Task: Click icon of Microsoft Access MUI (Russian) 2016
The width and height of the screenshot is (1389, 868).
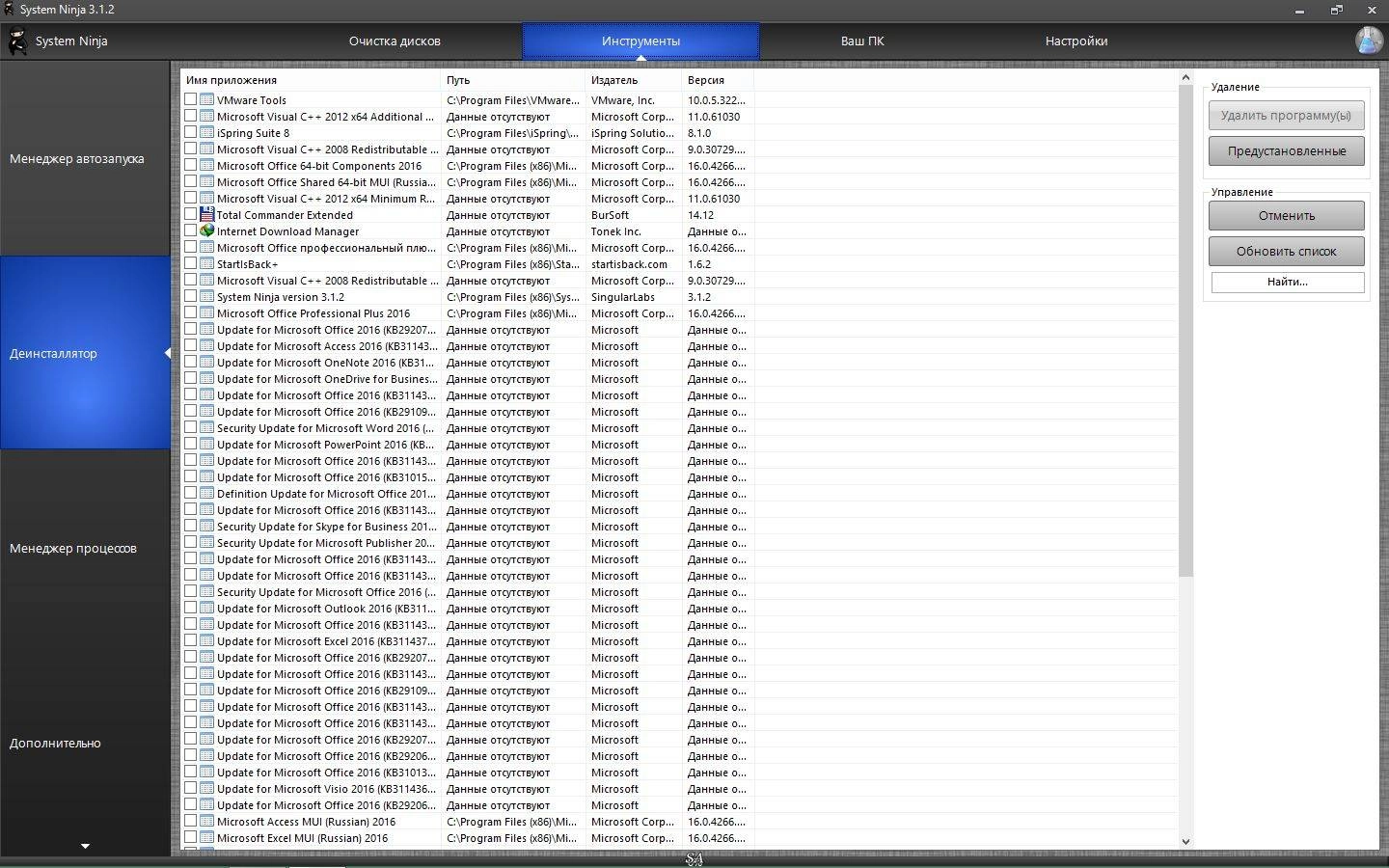Action: pos(206,821)
